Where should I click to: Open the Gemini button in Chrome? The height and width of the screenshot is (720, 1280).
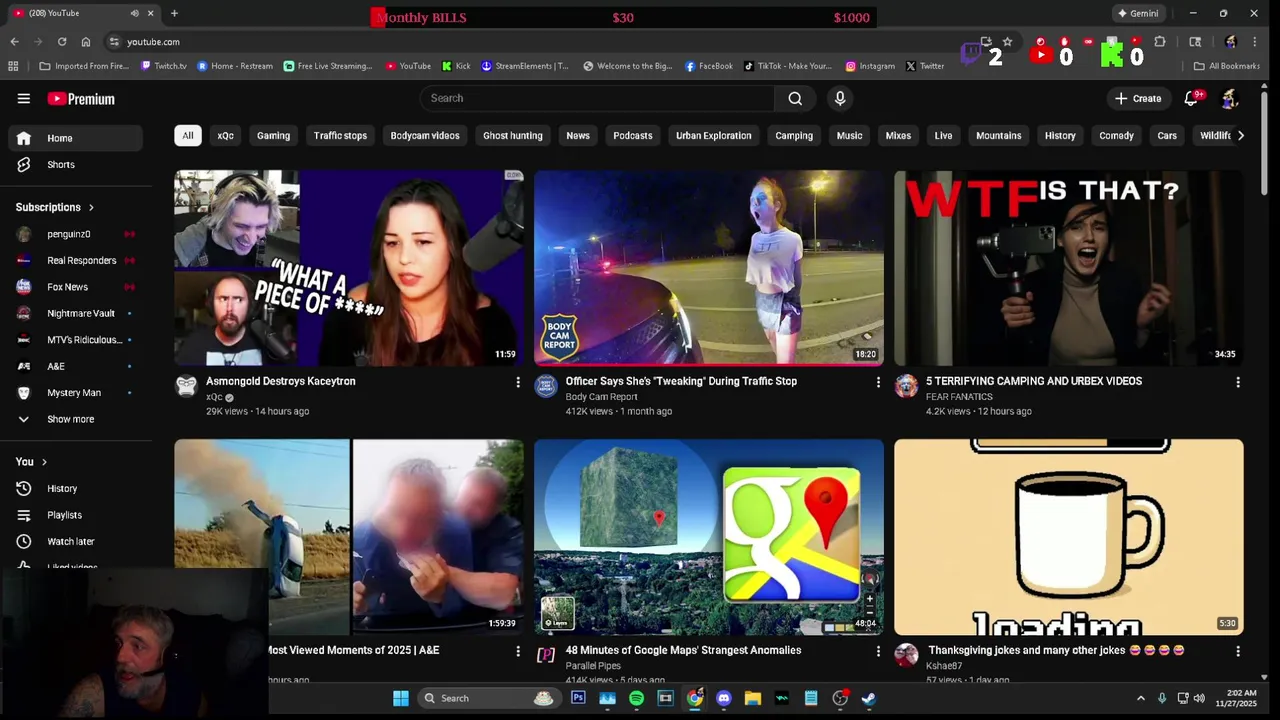click(1137, 13)
